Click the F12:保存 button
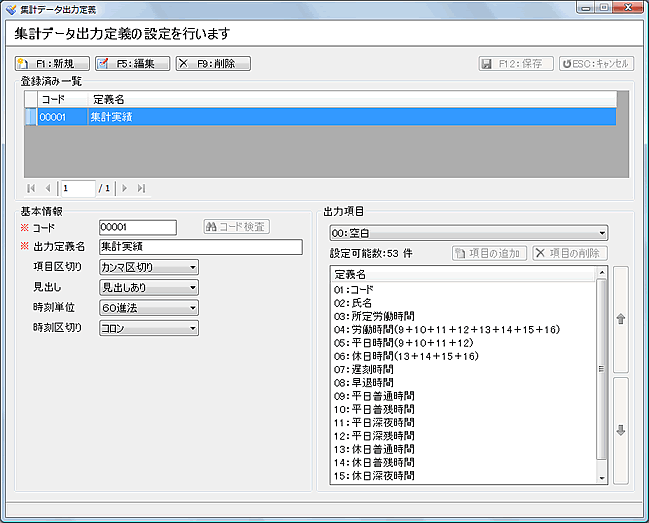The image size is (649, 523). coord(516,63)
